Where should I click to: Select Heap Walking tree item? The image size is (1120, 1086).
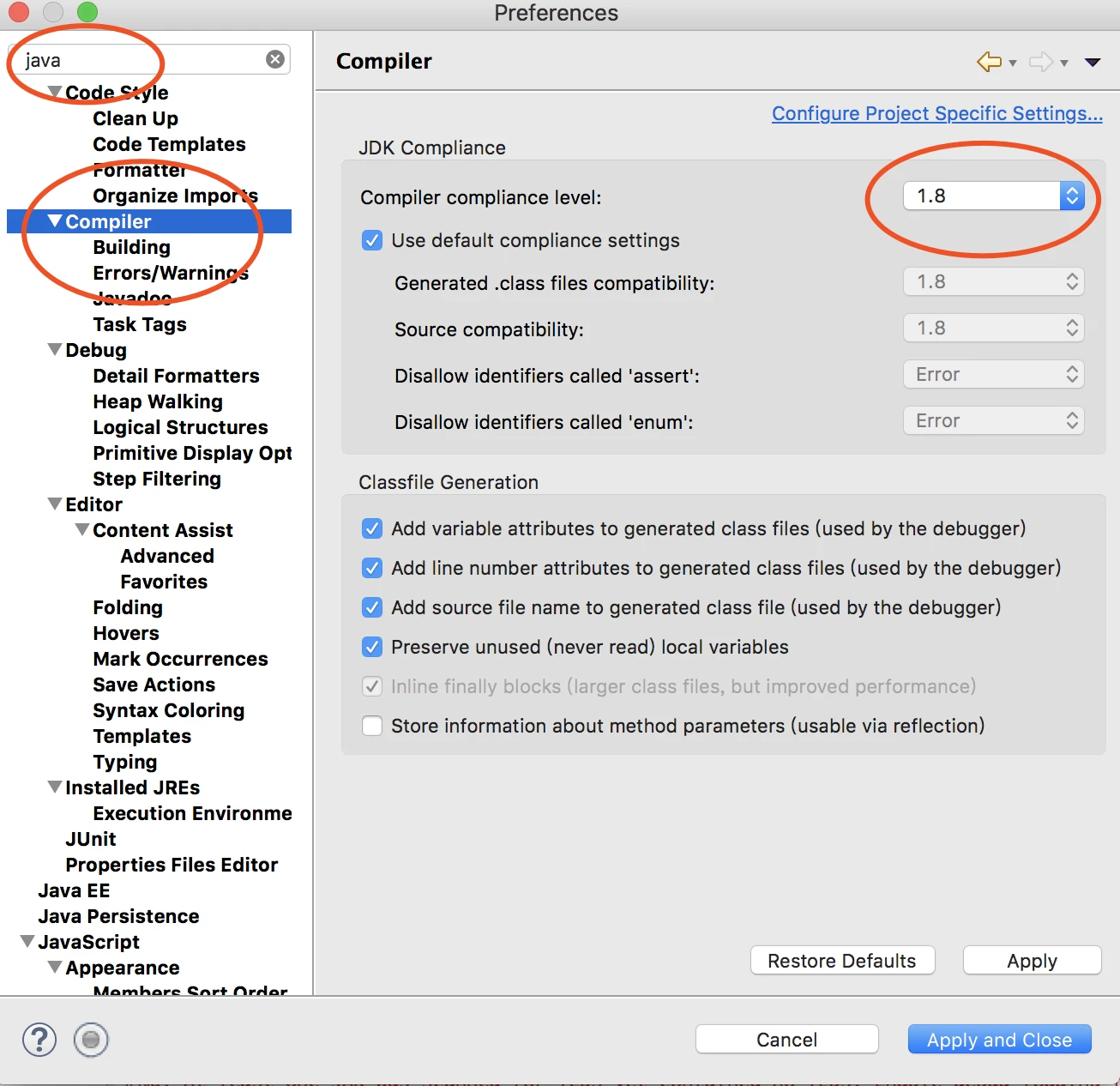[158, 401]
